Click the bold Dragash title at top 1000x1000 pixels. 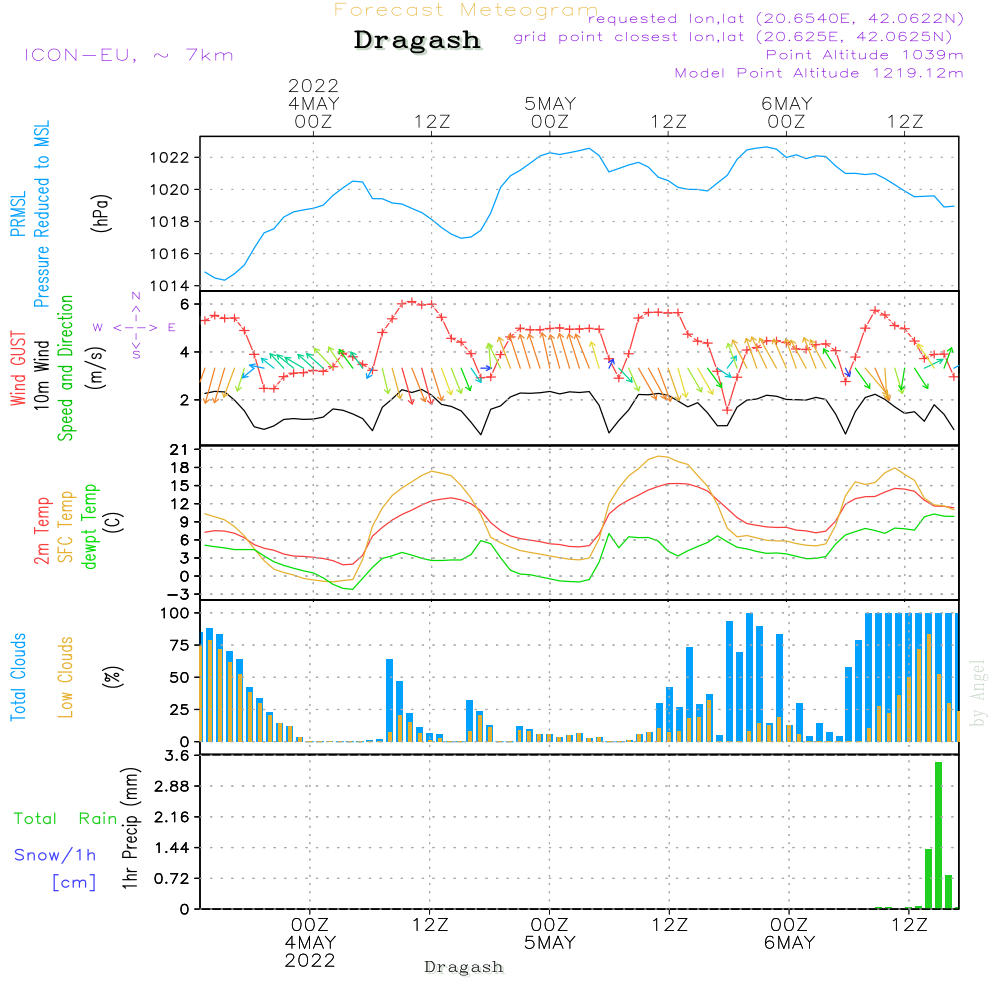tap(417, 40)
